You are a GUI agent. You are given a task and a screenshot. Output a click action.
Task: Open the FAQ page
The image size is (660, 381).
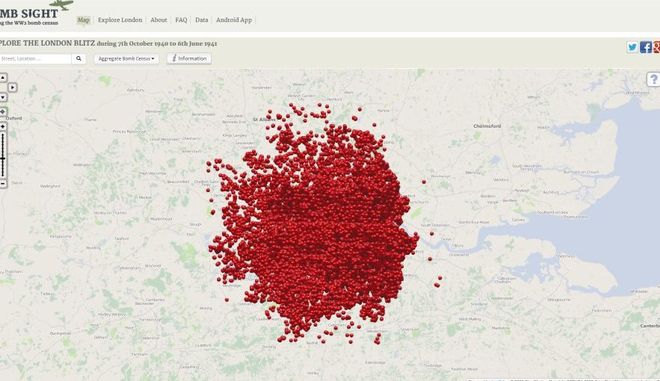coord(181,20)
